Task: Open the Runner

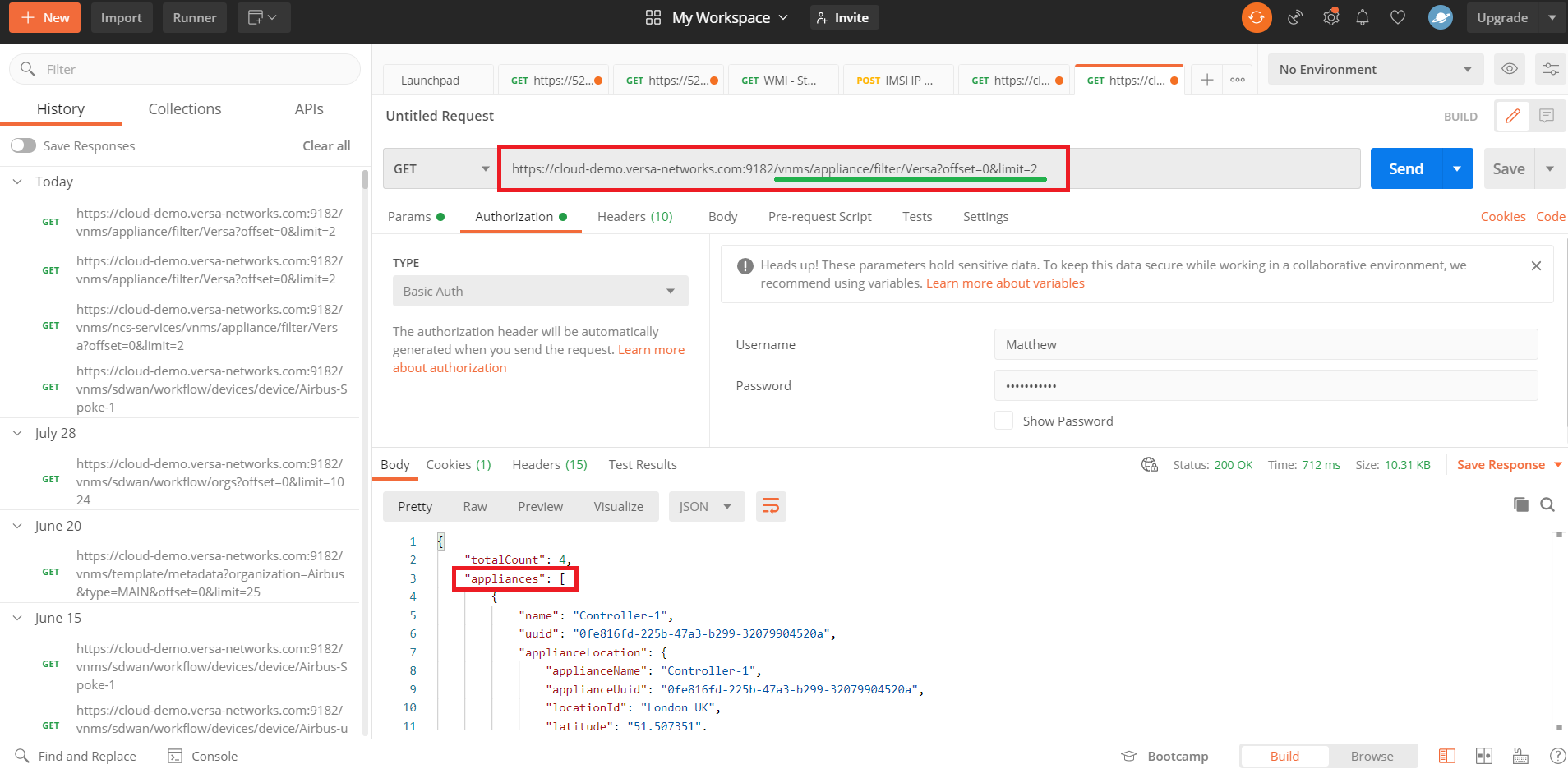Action: coord(195,17)
